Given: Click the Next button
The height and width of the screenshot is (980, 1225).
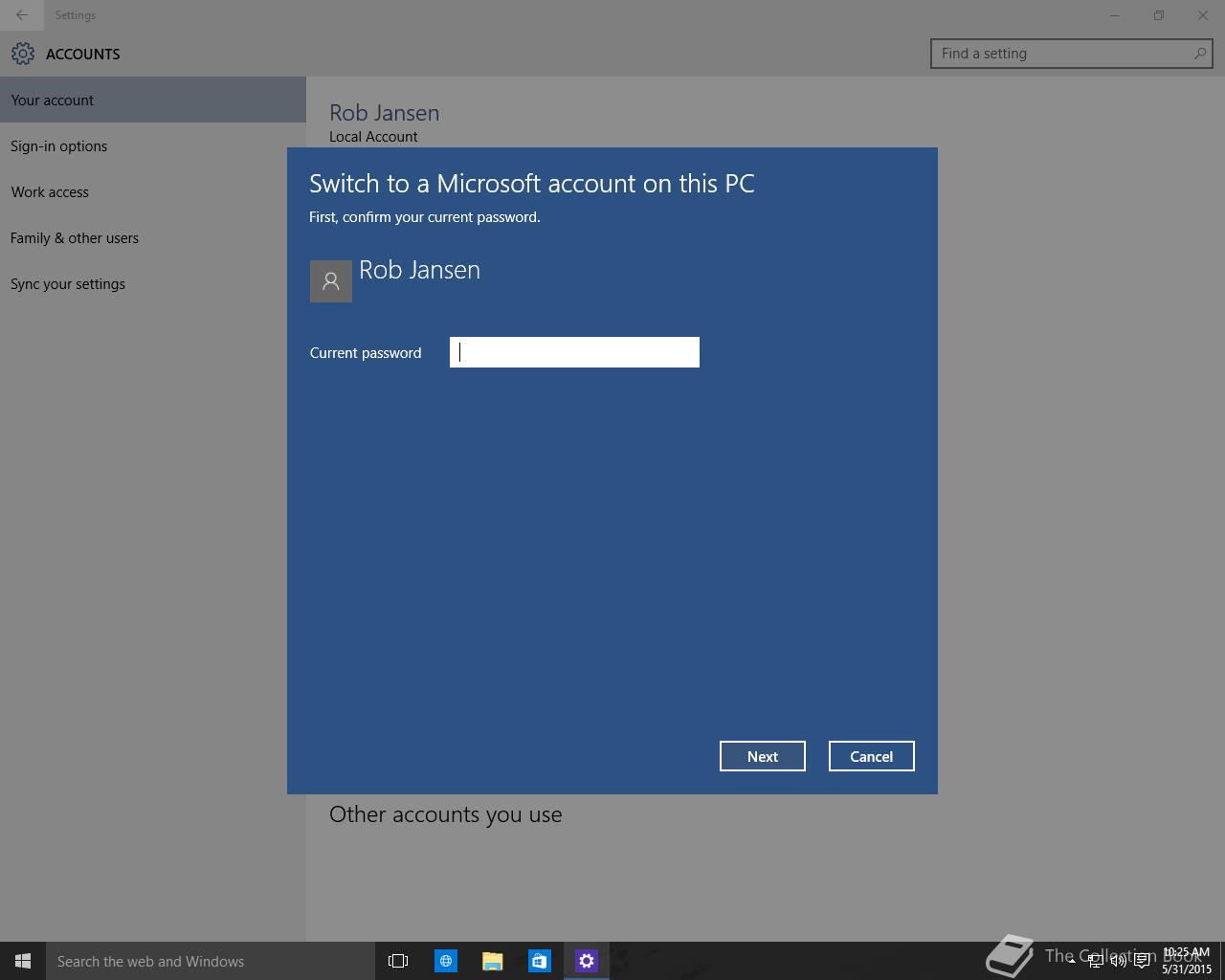Looking at the screenshot, I should coord(763,756).
